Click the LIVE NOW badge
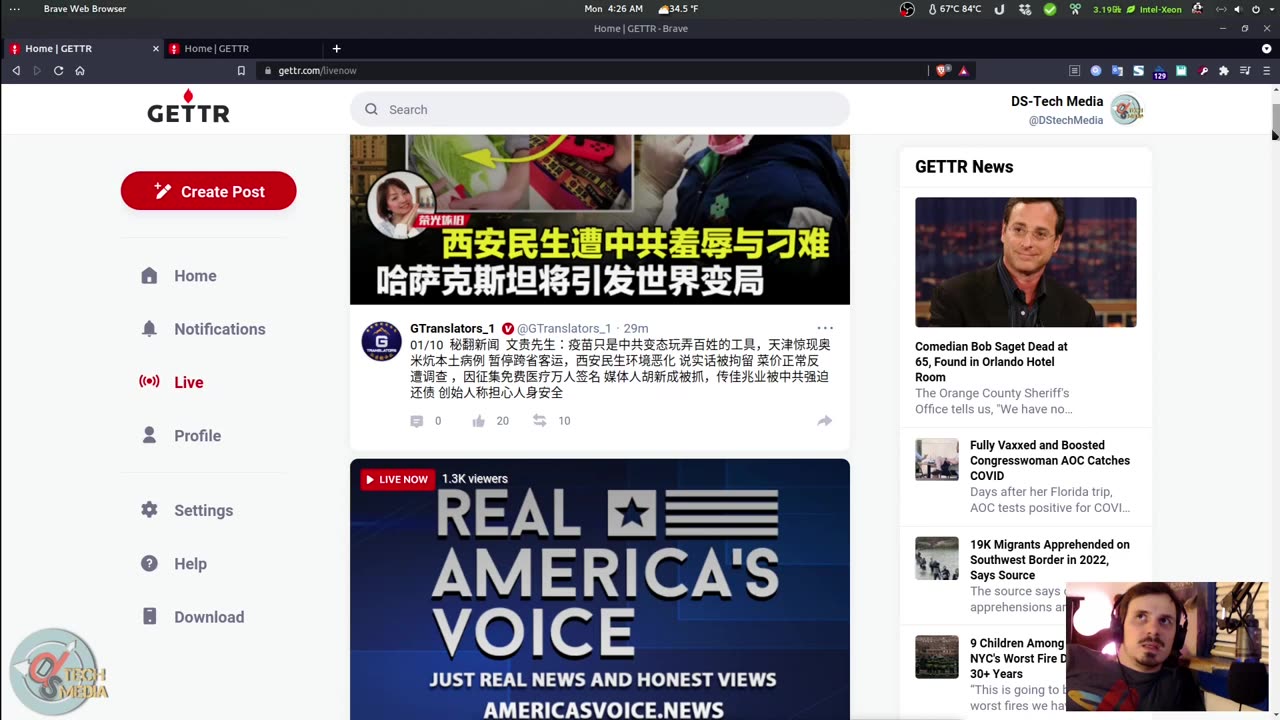Viewport: 1280px width, 720px height. (x=396, y=479)
